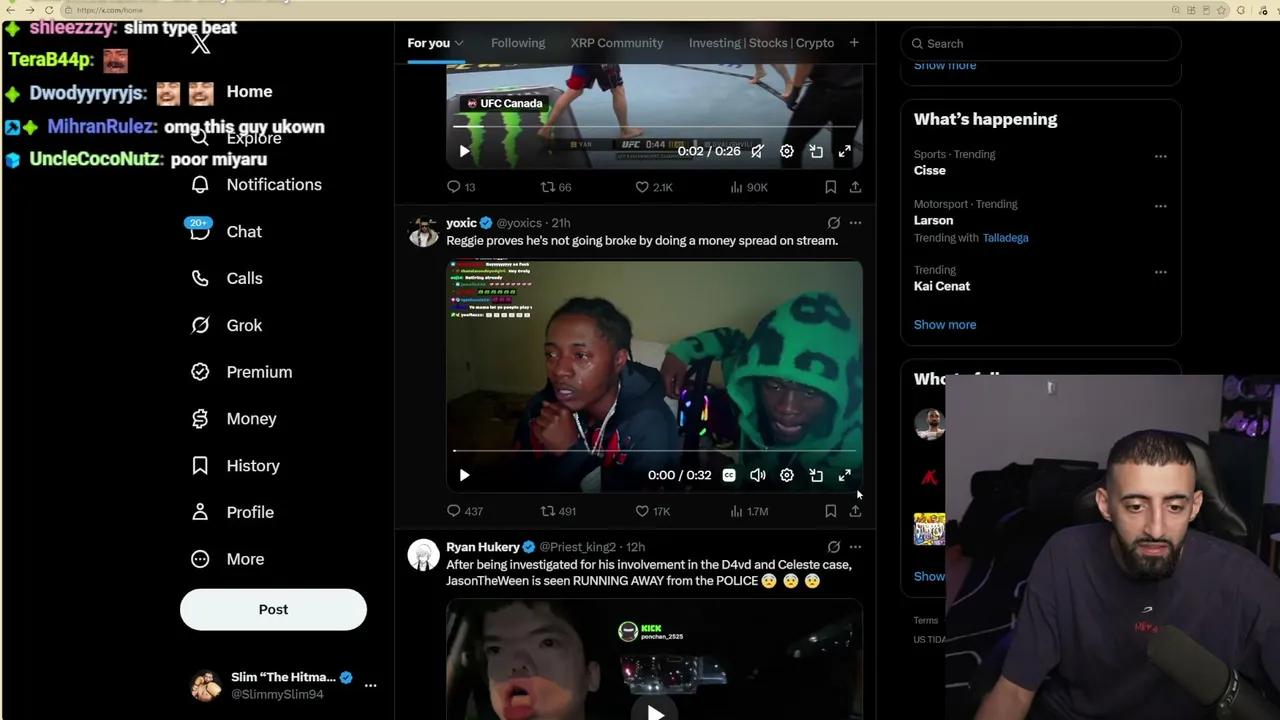
Task: Open the More menu in sidebar
Action: pyautogui.click(x=228, y=559)
